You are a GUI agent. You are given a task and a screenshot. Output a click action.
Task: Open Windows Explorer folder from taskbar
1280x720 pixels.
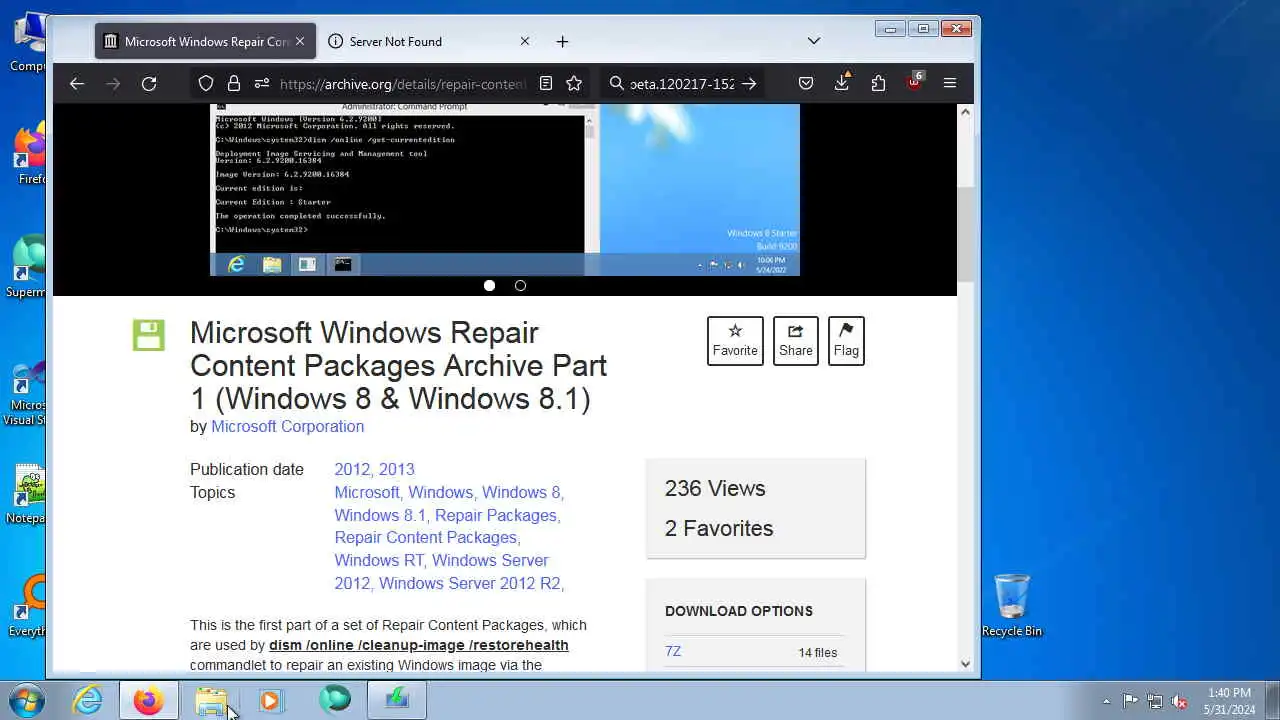[211, 700]
